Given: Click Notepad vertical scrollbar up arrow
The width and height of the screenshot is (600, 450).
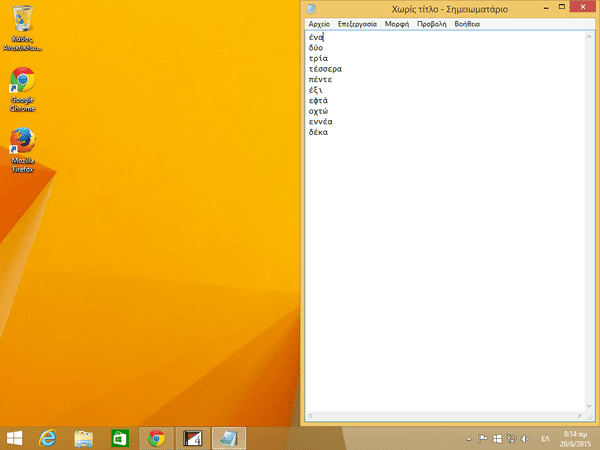Looking at the screenshot, I should 589,37.
